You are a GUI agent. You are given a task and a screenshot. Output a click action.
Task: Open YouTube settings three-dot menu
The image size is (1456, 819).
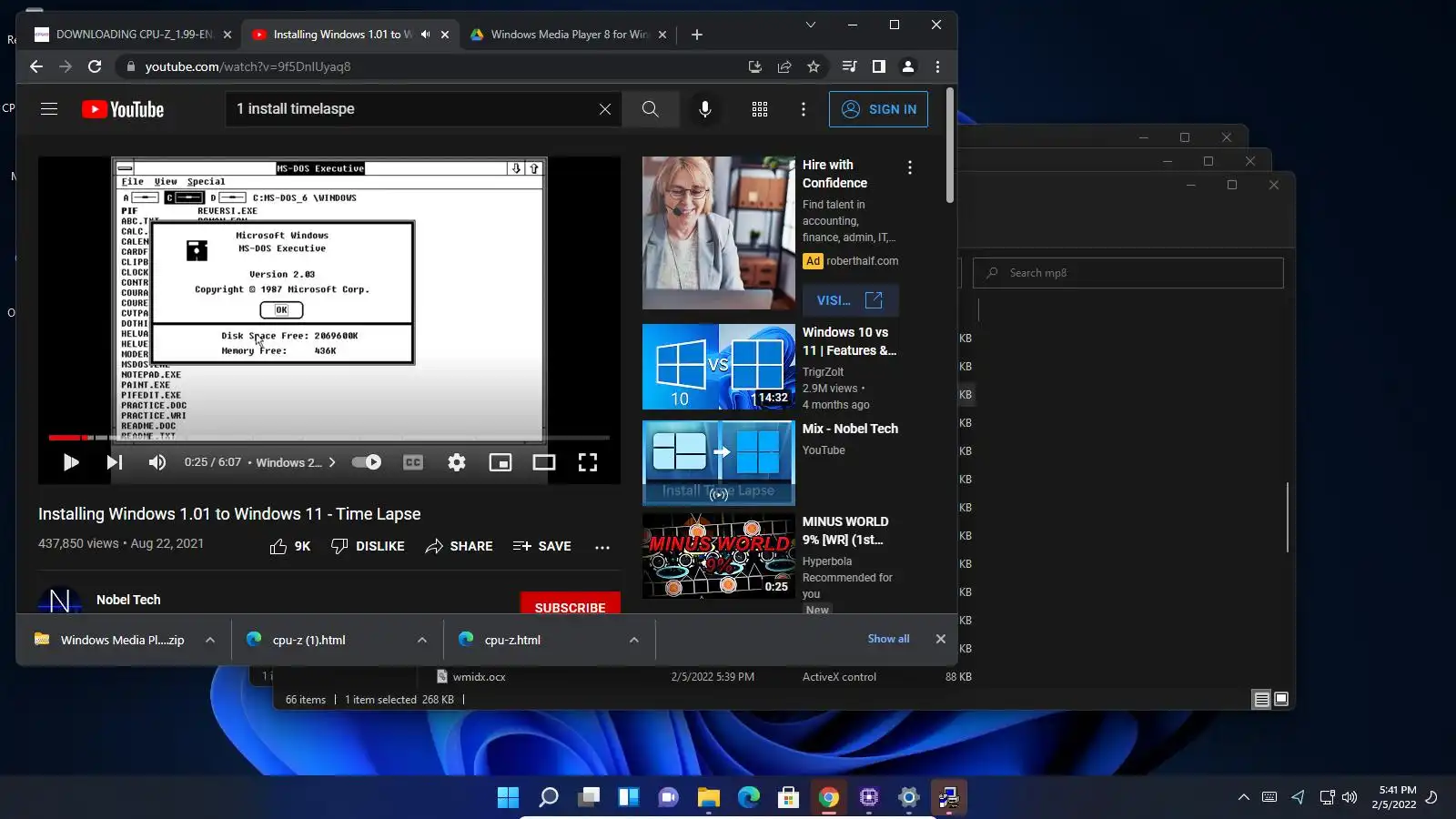coord(804,109)
